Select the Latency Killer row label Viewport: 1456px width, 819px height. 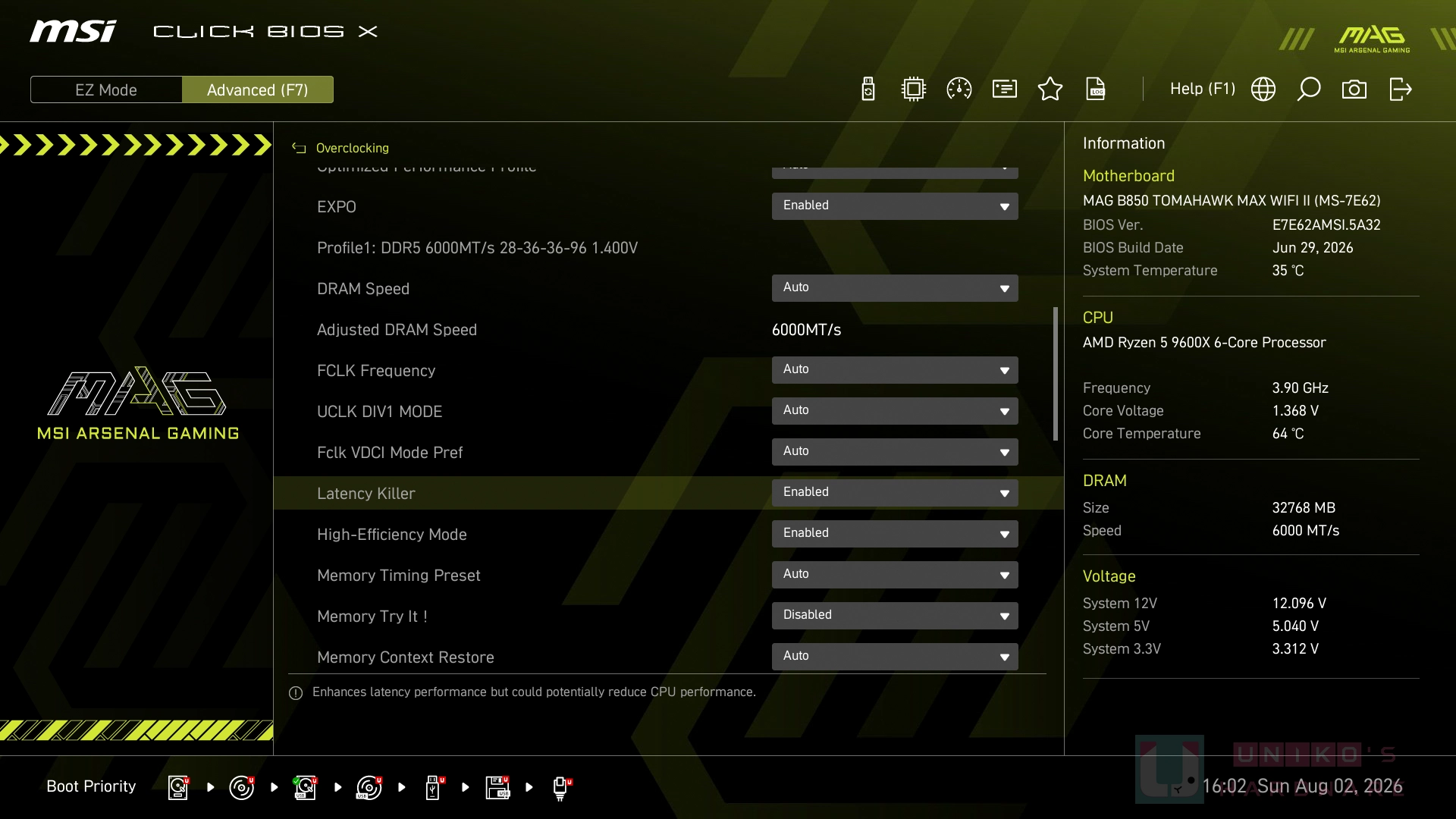(366, 494)
